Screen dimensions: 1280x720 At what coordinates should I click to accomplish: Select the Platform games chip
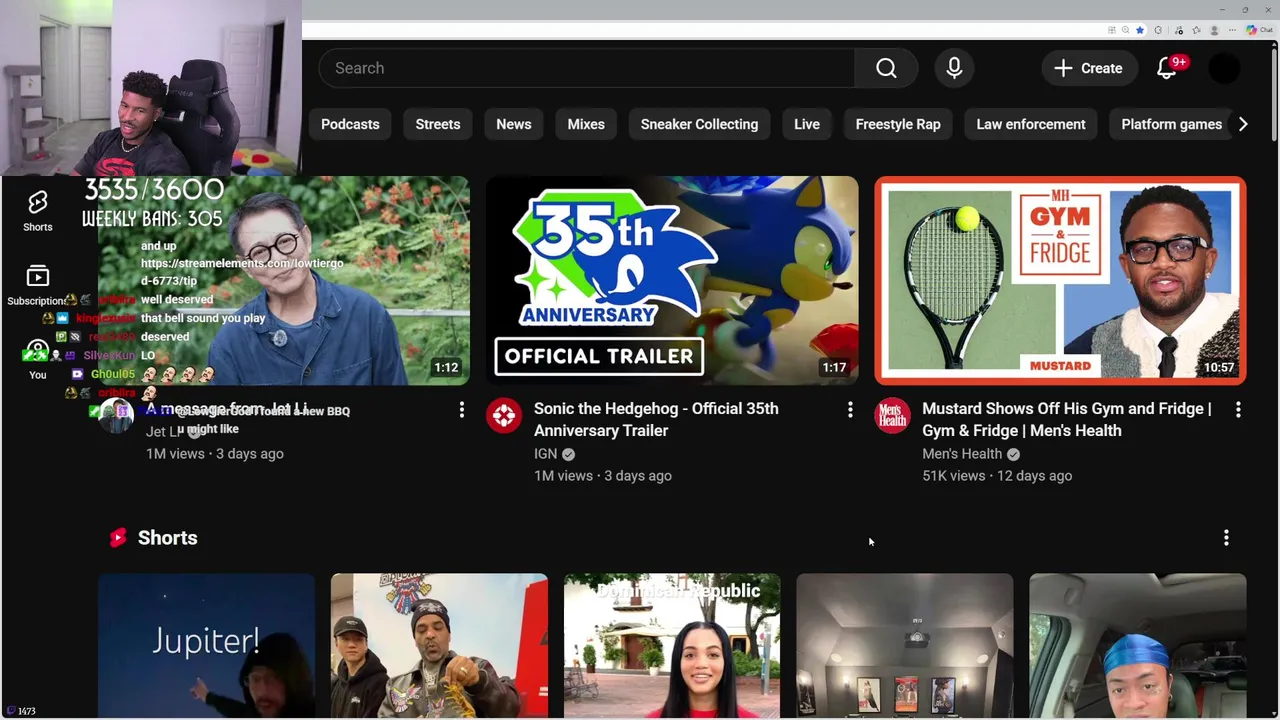coord(1171,124)
